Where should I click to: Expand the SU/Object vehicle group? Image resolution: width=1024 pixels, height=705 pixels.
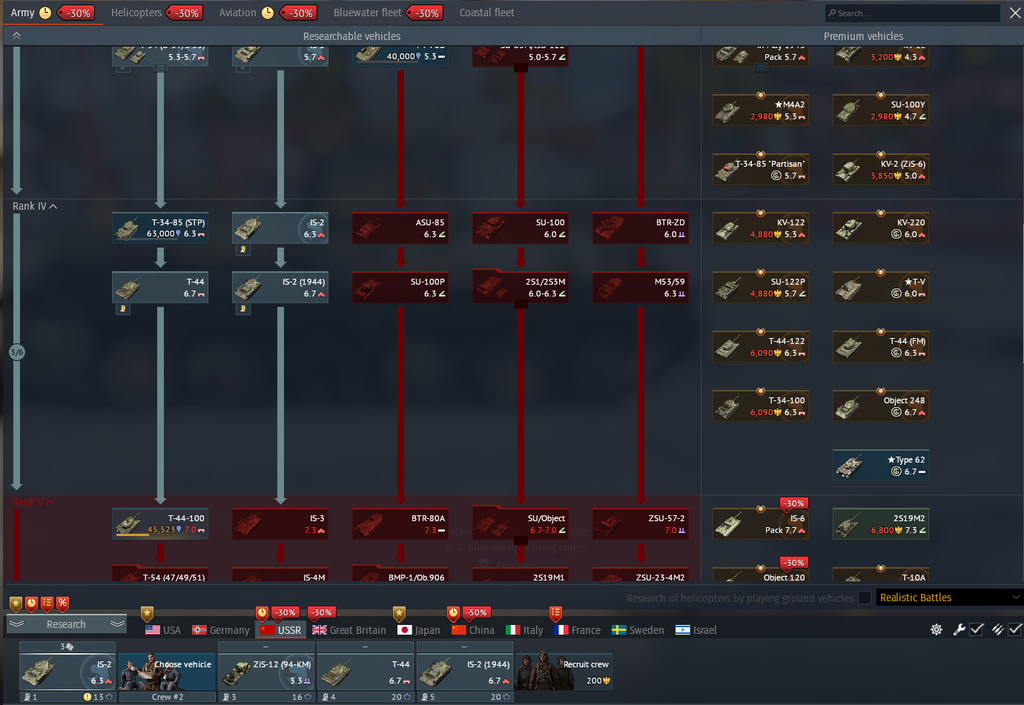[x=520, y=524]
